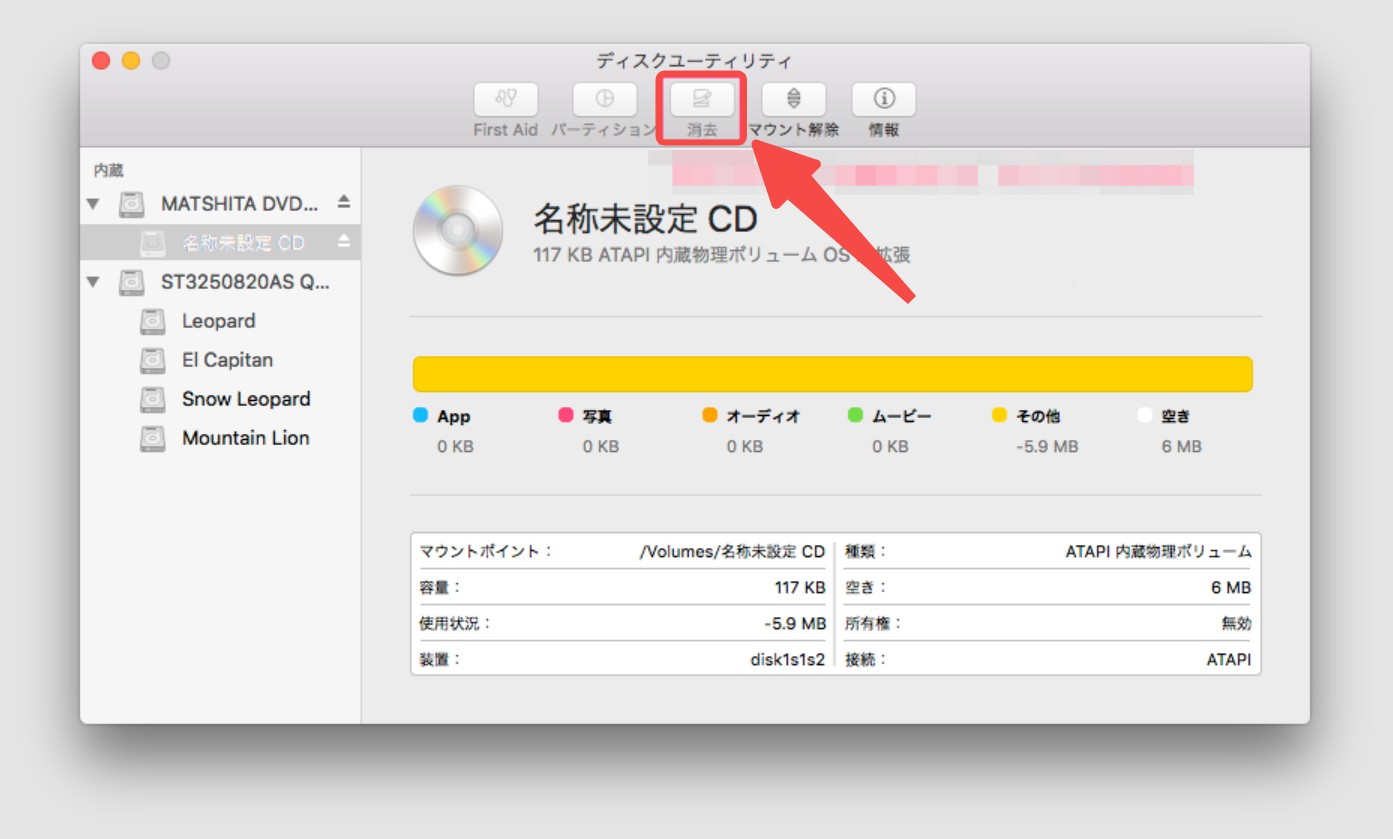Select the ST3250820AS disk entry
Viewport: 1393px width, 839px height.
(245, 282)
